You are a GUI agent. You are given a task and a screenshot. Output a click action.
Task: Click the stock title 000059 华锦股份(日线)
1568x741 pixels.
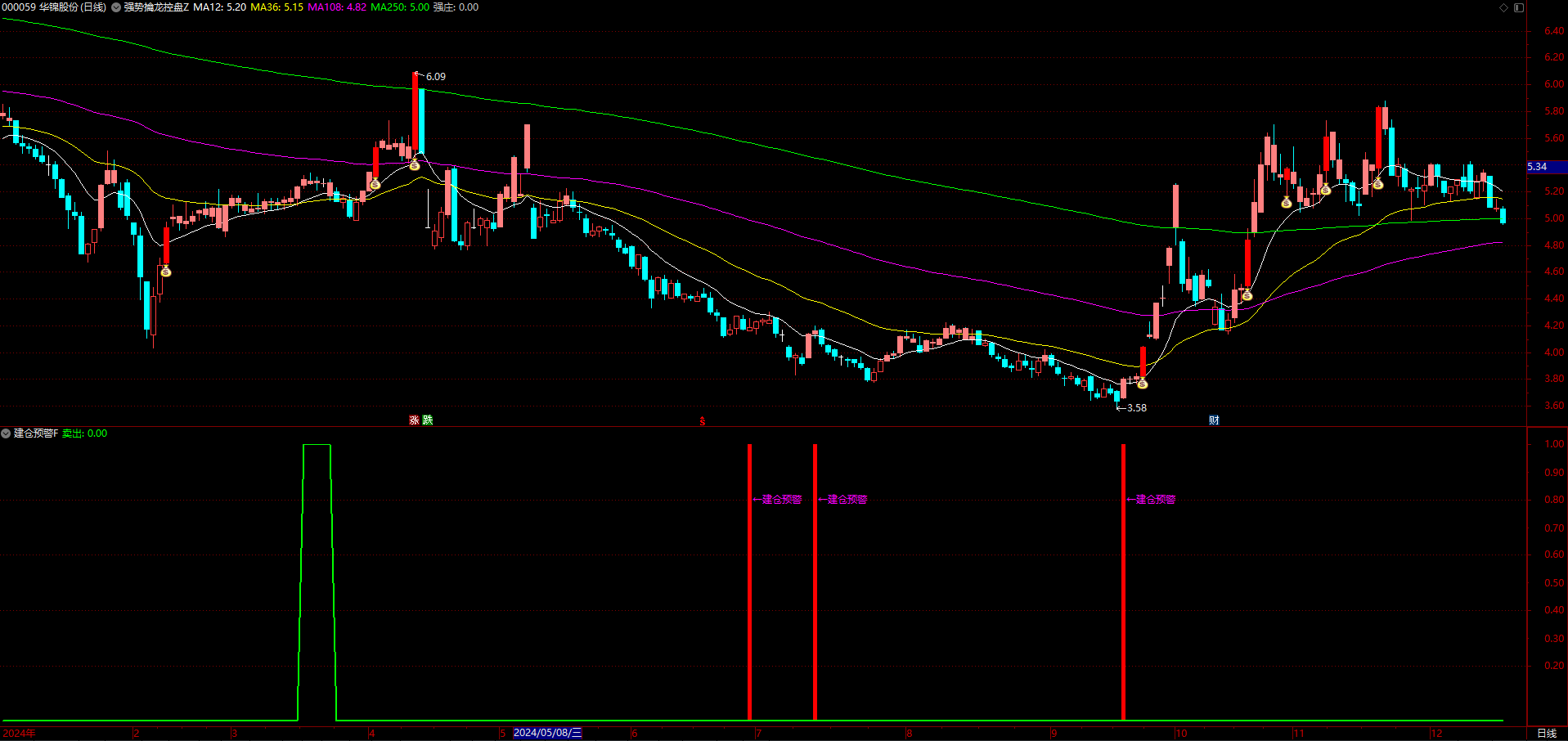[x=54, y=7]
